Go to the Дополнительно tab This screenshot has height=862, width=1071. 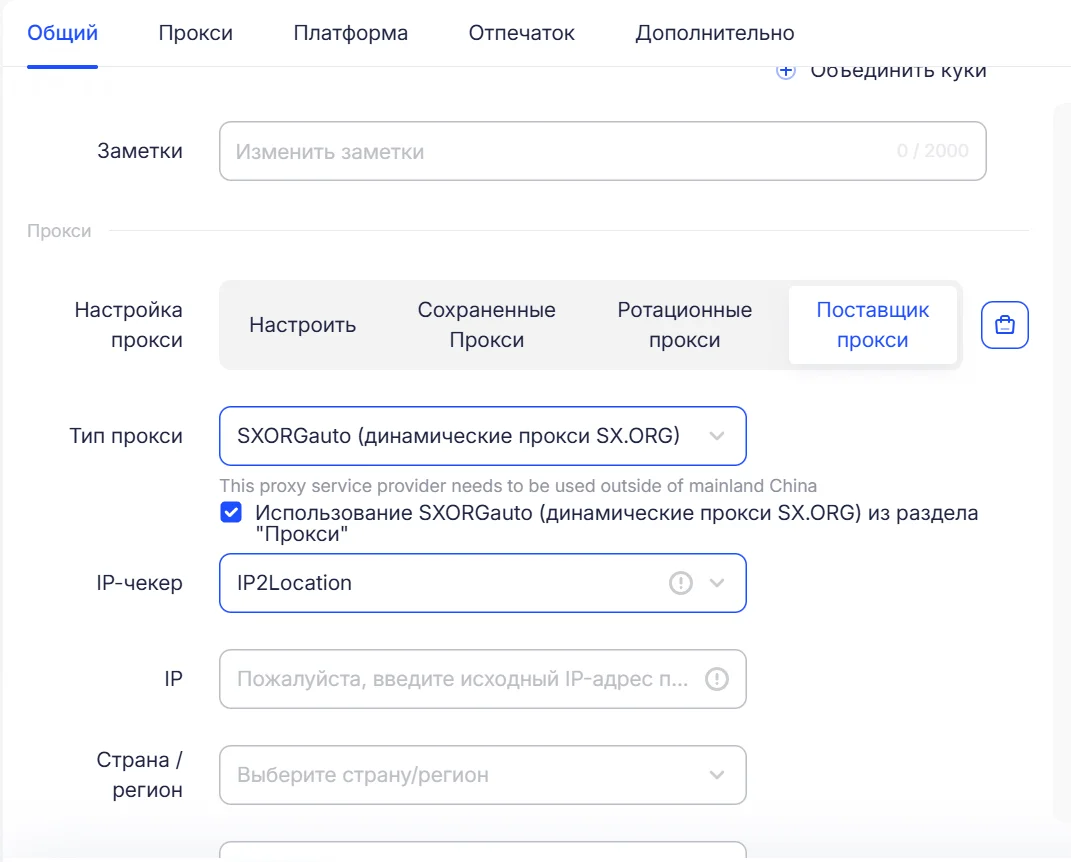coord(714,33)
